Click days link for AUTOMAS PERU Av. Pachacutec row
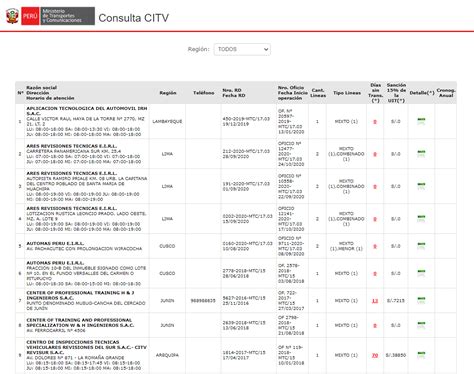This screenshot has height=374, width=474. pos(375,246)
